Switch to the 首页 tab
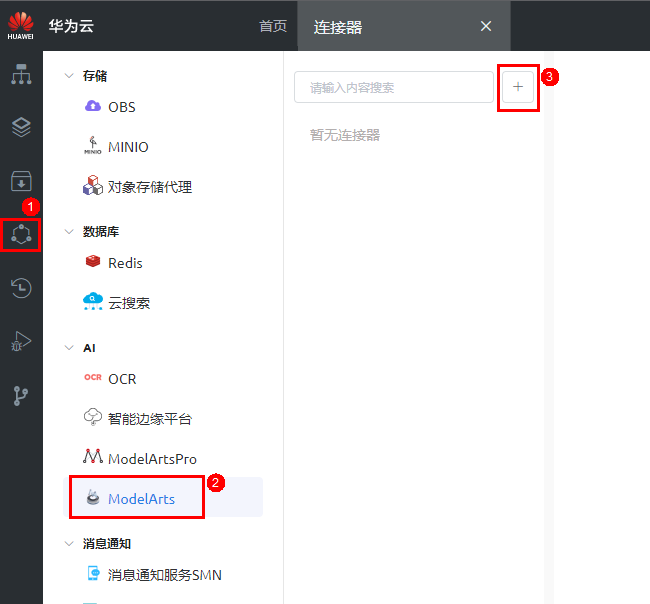The height and width of the screenshot is (604, 650). (x=273, y=26)
